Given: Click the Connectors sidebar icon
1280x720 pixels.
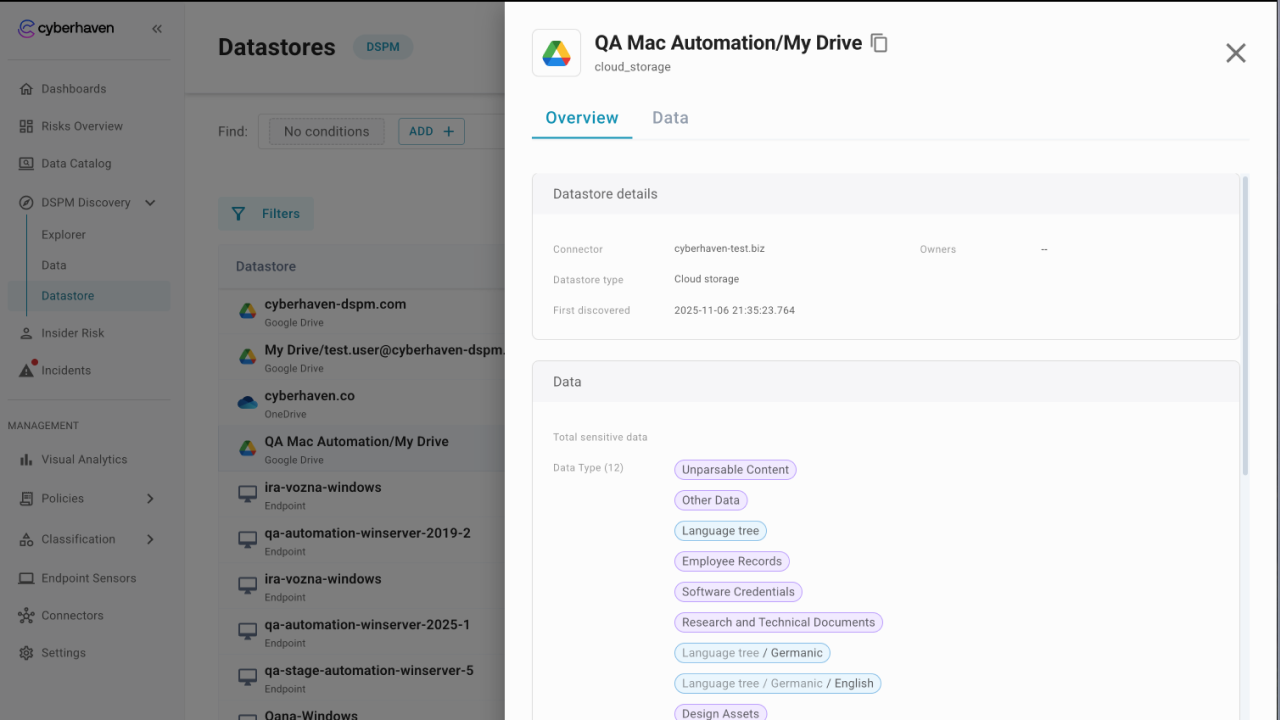Looking at the screenshot, I should point(26,616).
